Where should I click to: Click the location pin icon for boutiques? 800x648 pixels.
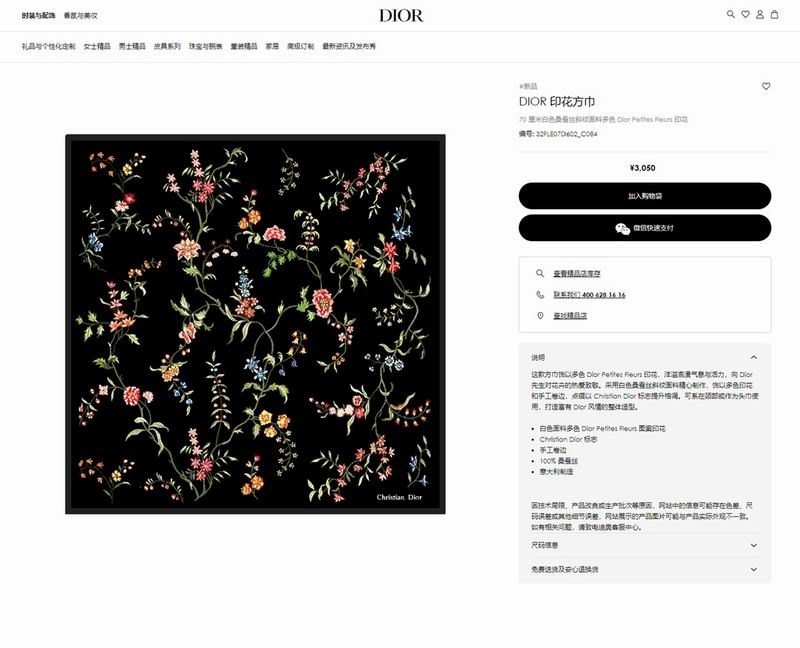point(540,316)
